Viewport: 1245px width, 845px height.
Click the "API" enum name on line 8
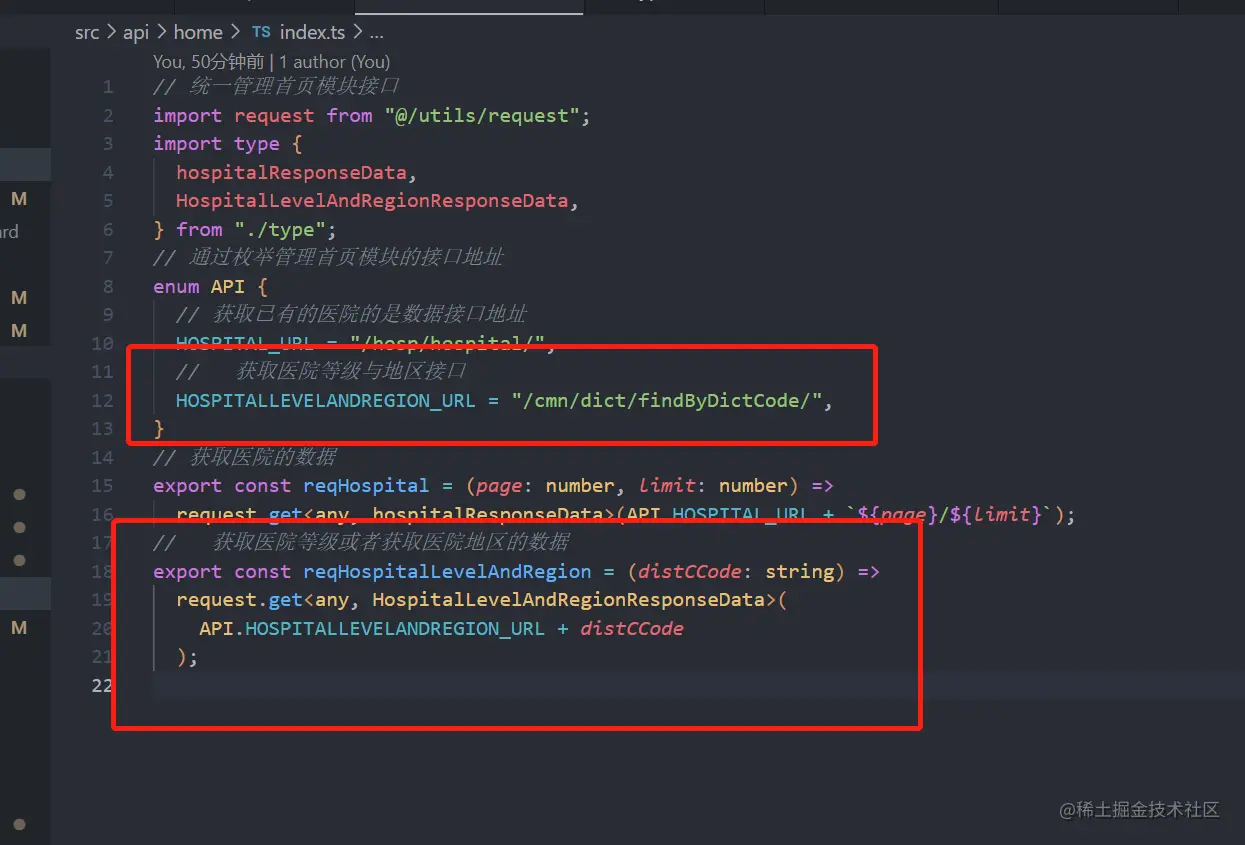click(x=227, y=287)
